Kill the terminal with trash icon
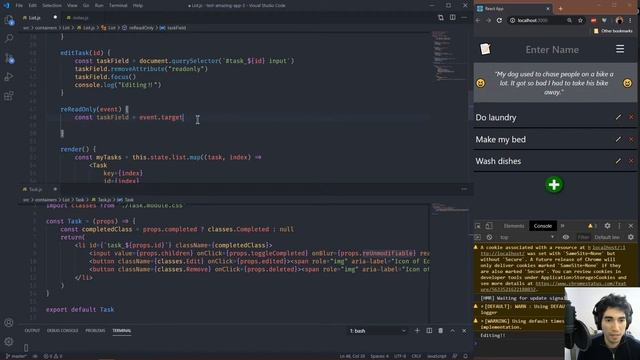This screenshot has width=640, height=360. click(440, 331)
